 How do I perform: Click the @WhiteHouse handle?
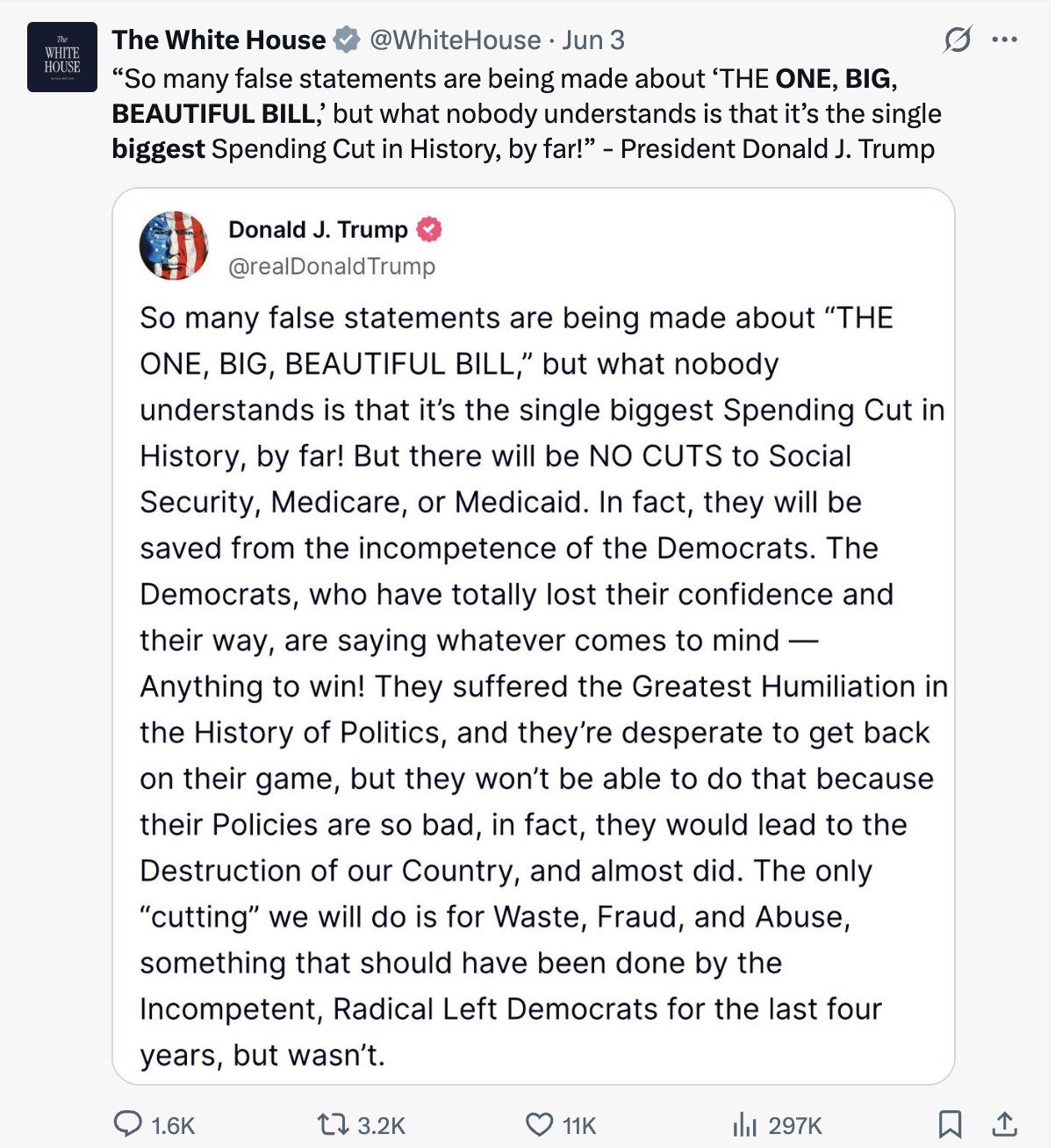click(x=455, y=39)
